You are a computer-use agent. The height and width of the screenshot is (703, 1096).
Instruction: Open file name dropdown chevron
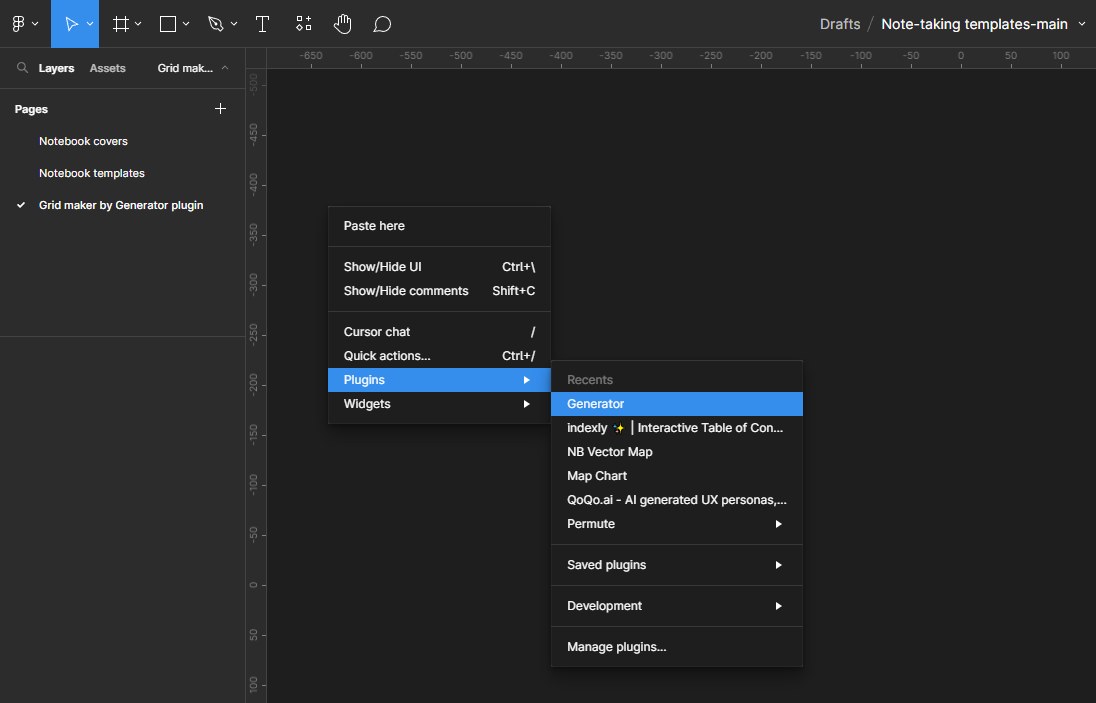1082,24
